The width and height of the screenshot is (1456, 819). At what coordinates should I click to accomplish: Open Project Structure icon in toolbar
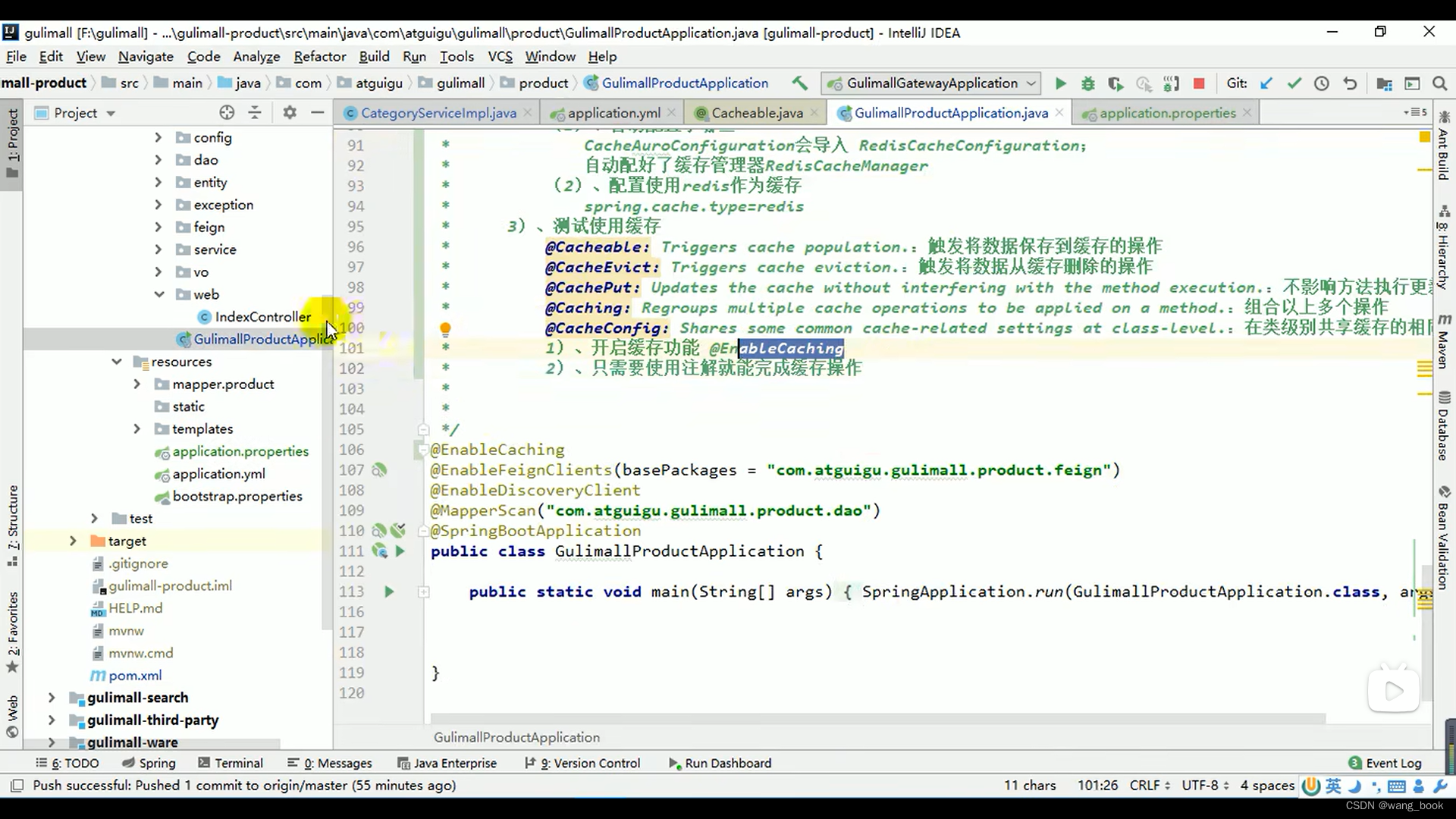tap(1384, 83)
